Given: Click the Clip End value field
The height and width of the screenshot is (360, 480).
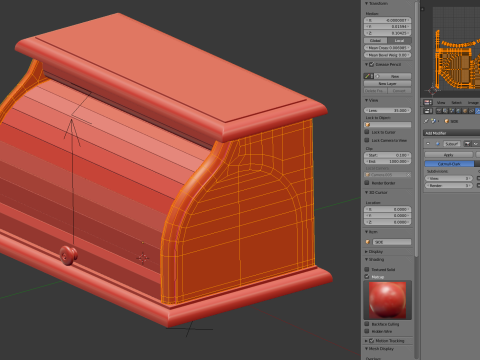Looking at the screenshot, I should (x=388, y=161).
